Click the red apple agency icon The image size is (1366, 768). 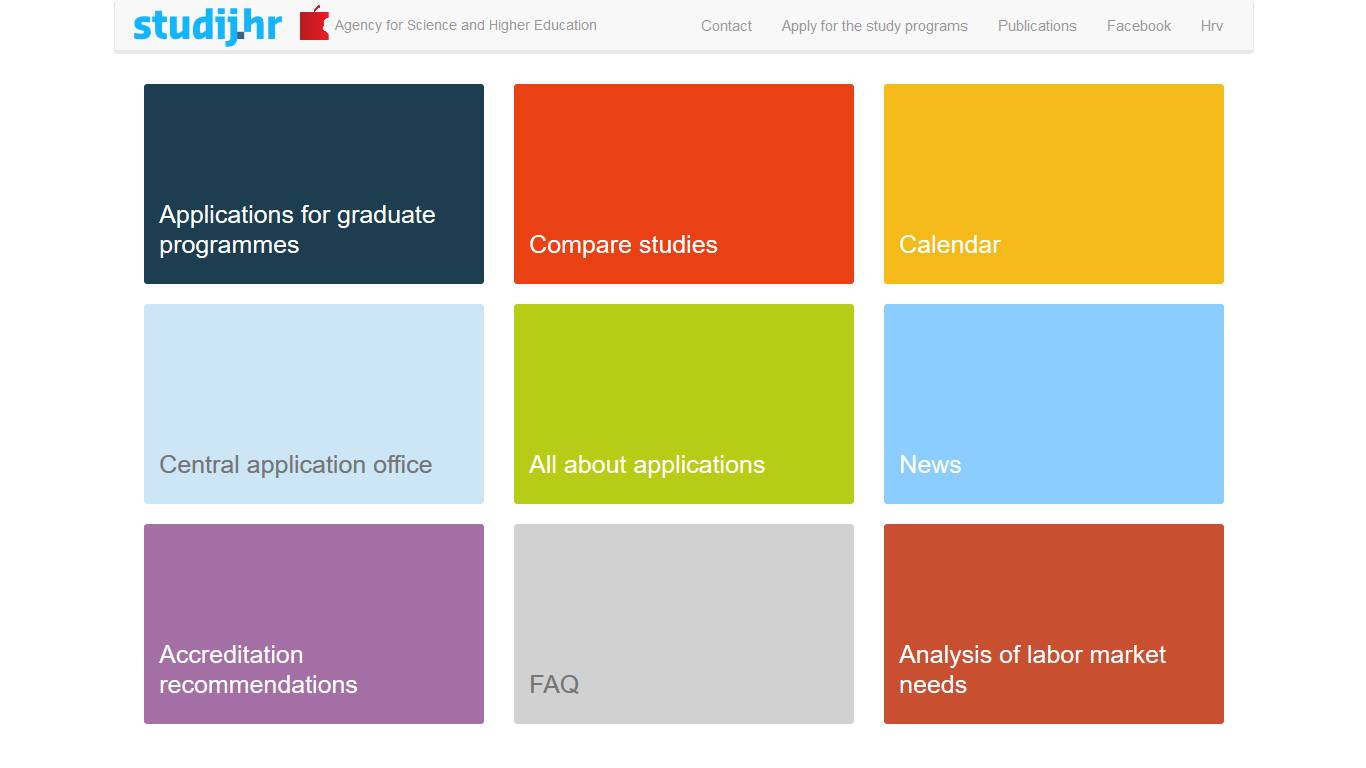click(x=314, y=24)
